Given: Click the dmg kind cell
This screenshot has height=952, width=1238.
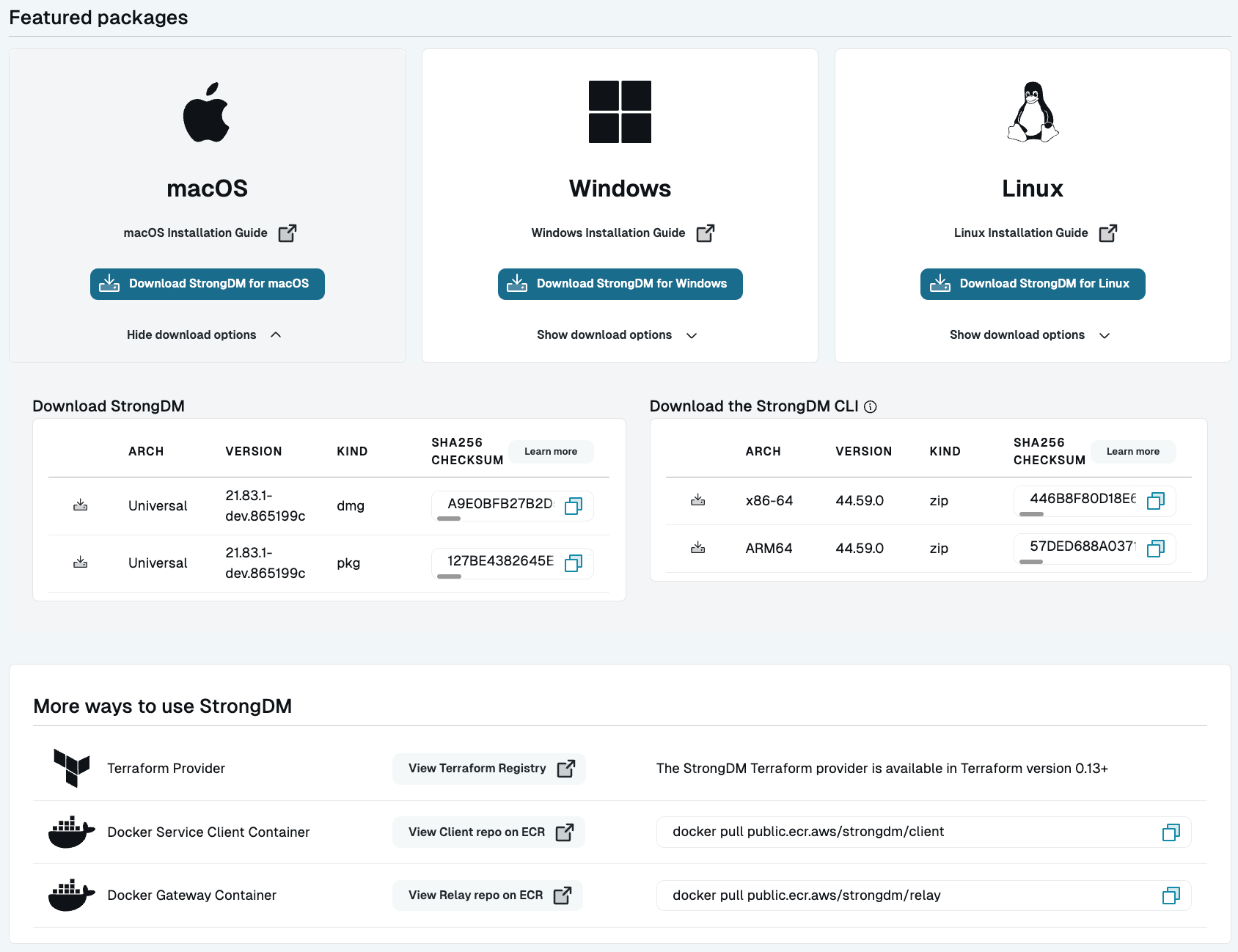Looking at the screenshot, I should (351, 505).
